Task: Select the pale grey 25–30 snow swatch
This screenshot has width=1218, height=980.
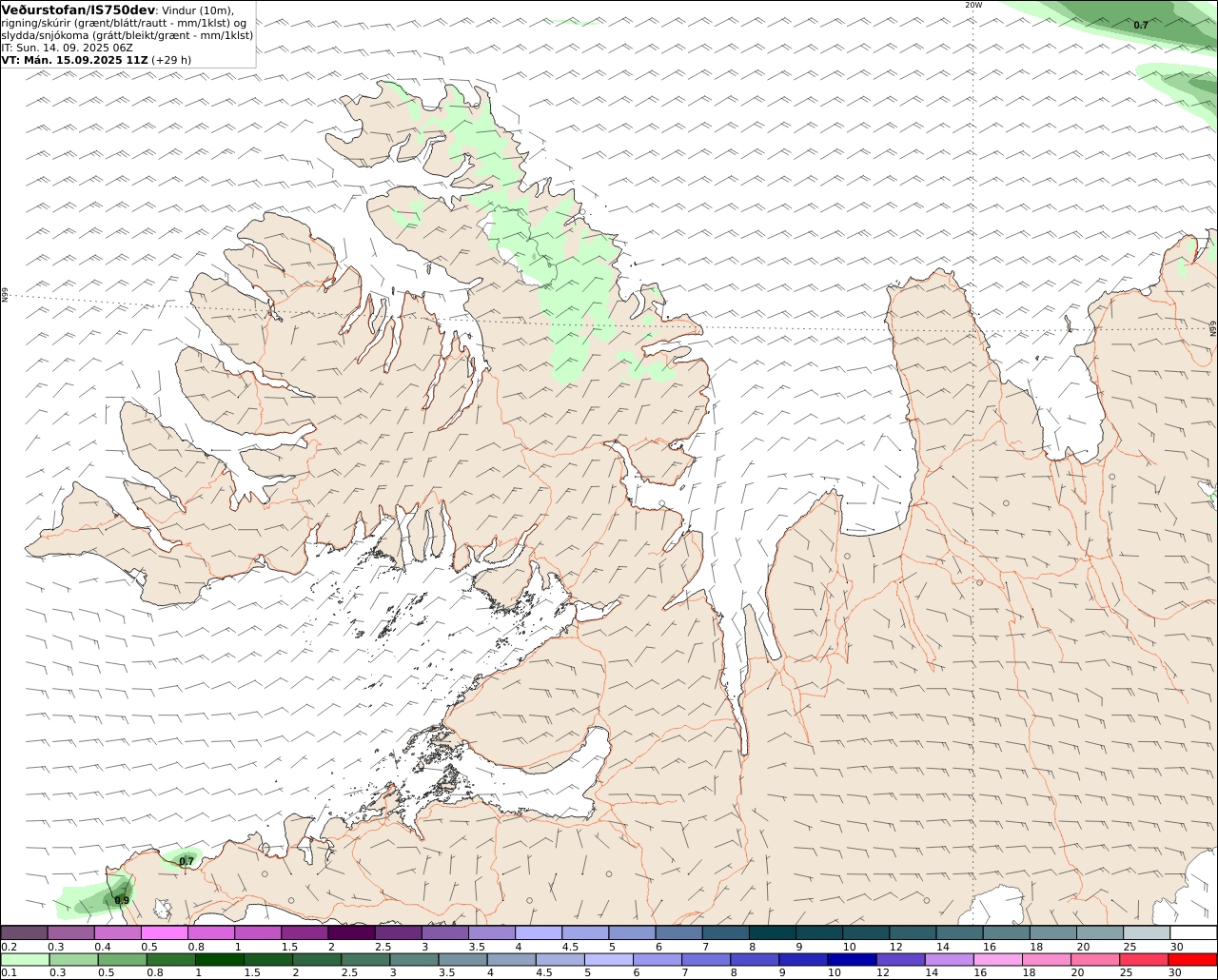Action: 1147,933
